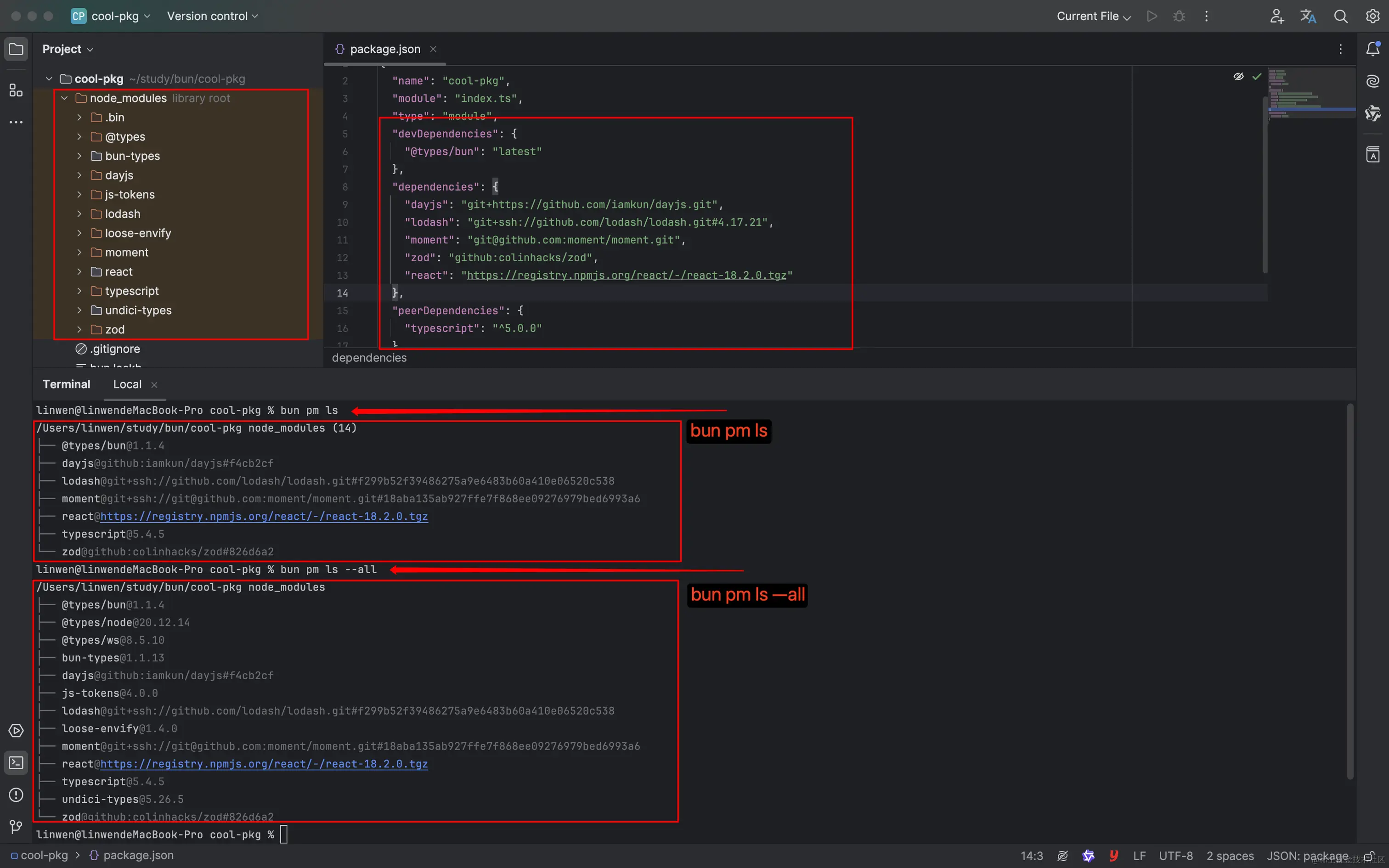Open the right sidebar plugin panel icon

click(1372, 113)
